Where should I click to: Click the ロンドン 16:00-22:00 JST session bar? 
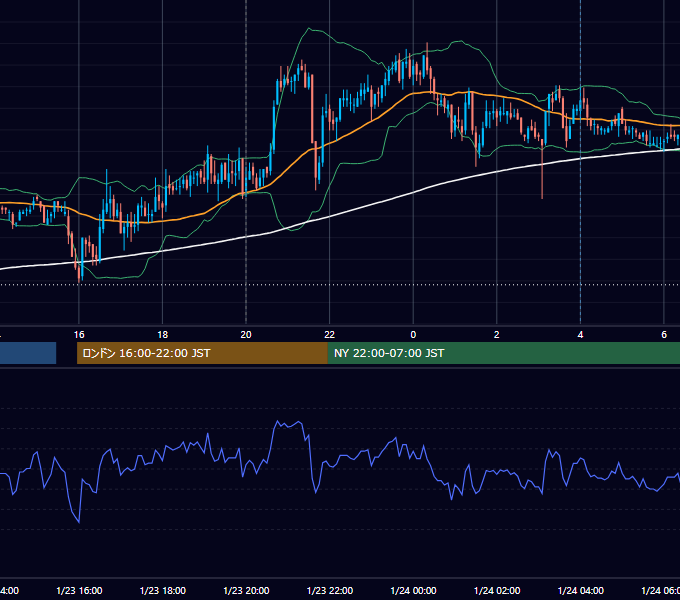(x=202, y=353)
